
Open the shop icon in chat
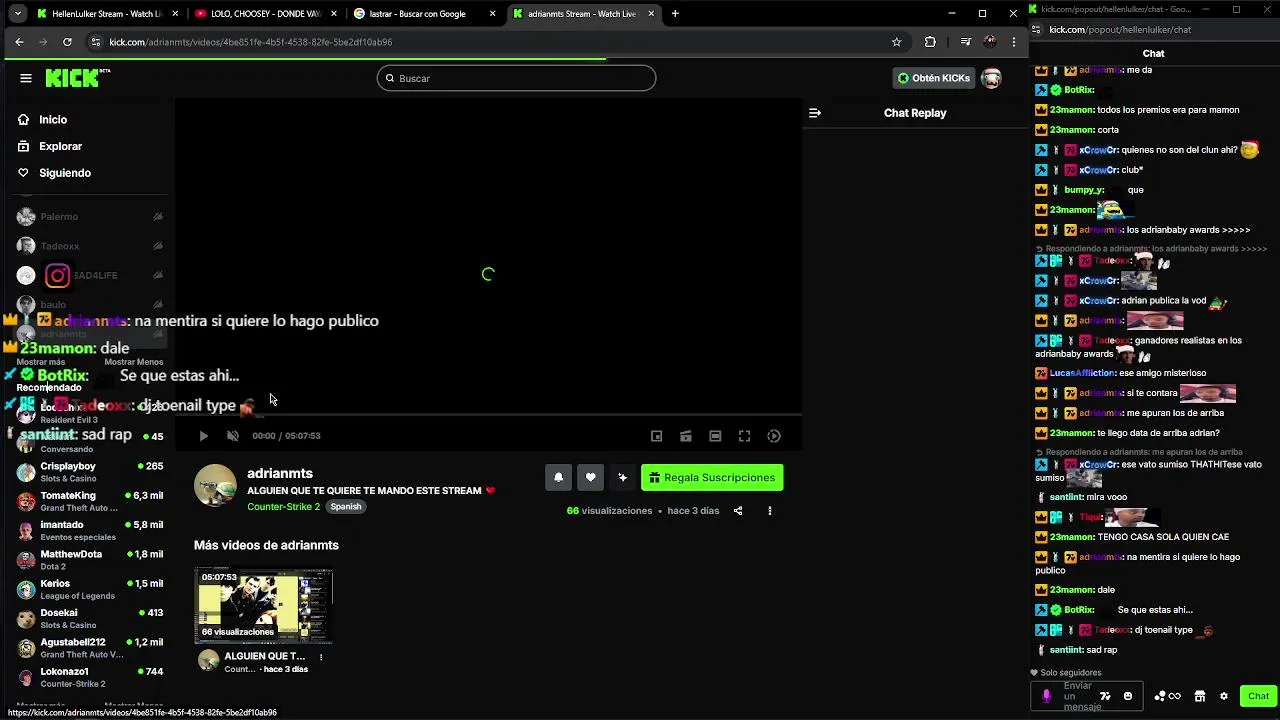point(1200,696)
